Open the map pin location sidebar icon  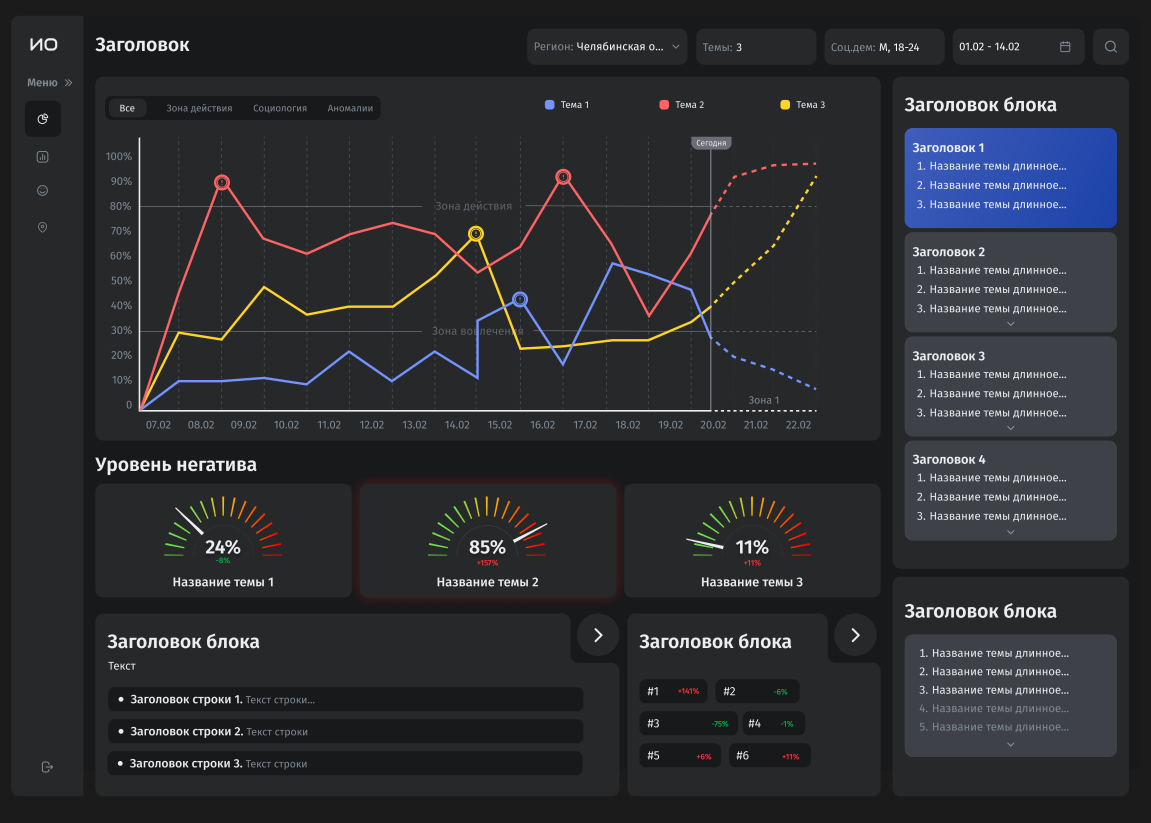[43, 228]
